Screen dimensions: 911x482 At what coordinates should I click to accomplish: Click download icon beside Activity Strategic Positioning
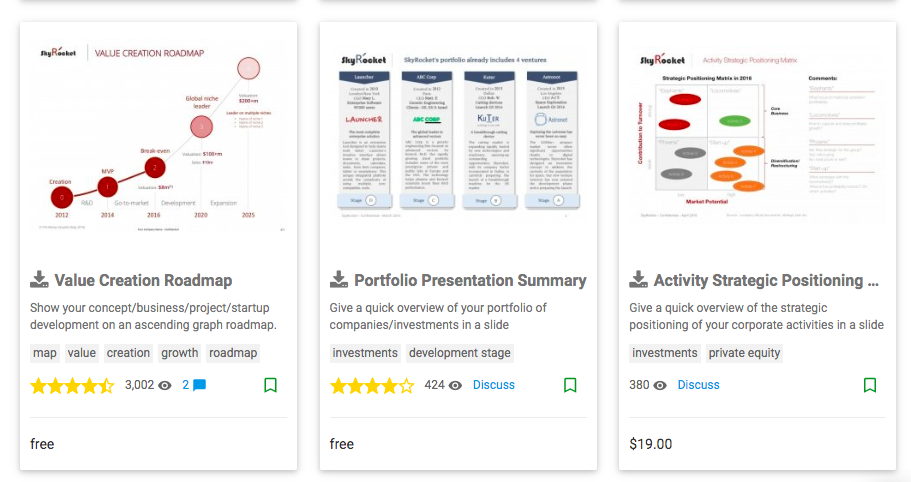click(639, 279)
